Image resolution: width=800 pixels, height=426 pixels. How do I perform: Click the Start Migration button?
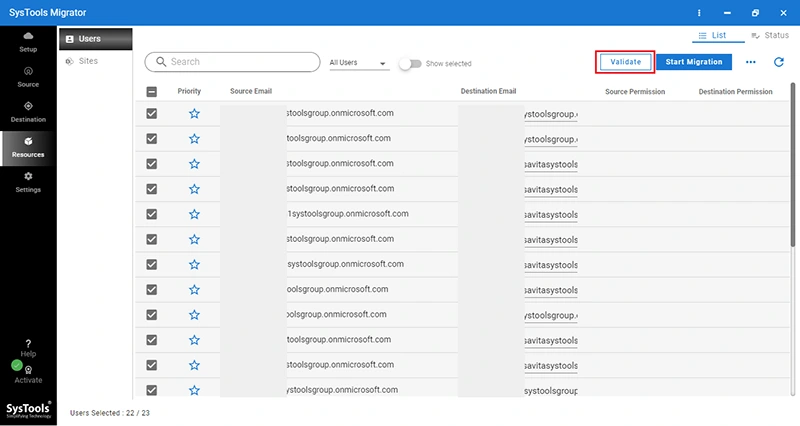[694, 62]
